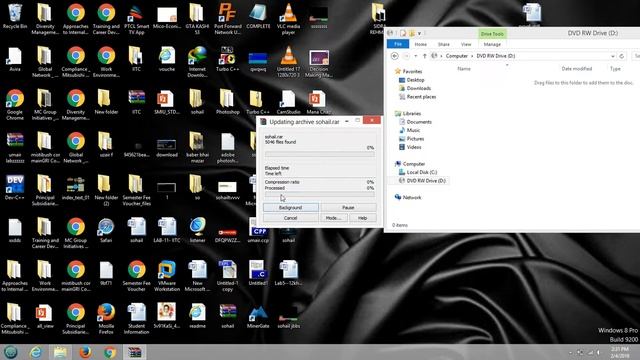Open Avira desktop icon
This screenshot has height=360, width=640.
click(15, 59)
